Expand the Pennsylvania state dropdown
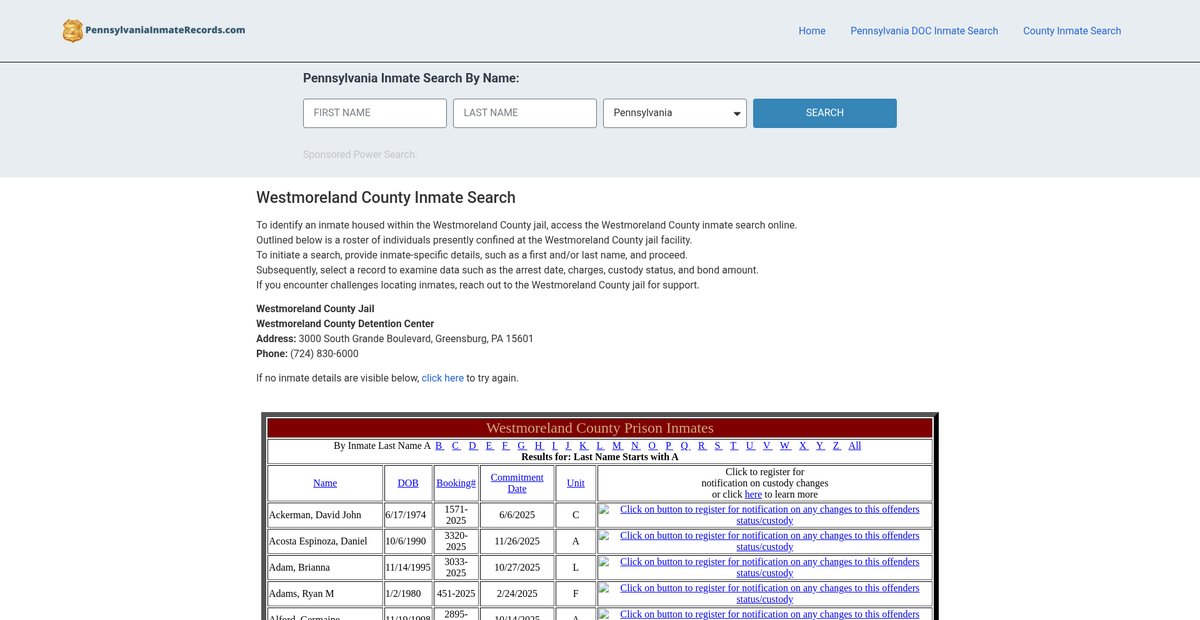The image size is (1200, 620). pos(675,113)
